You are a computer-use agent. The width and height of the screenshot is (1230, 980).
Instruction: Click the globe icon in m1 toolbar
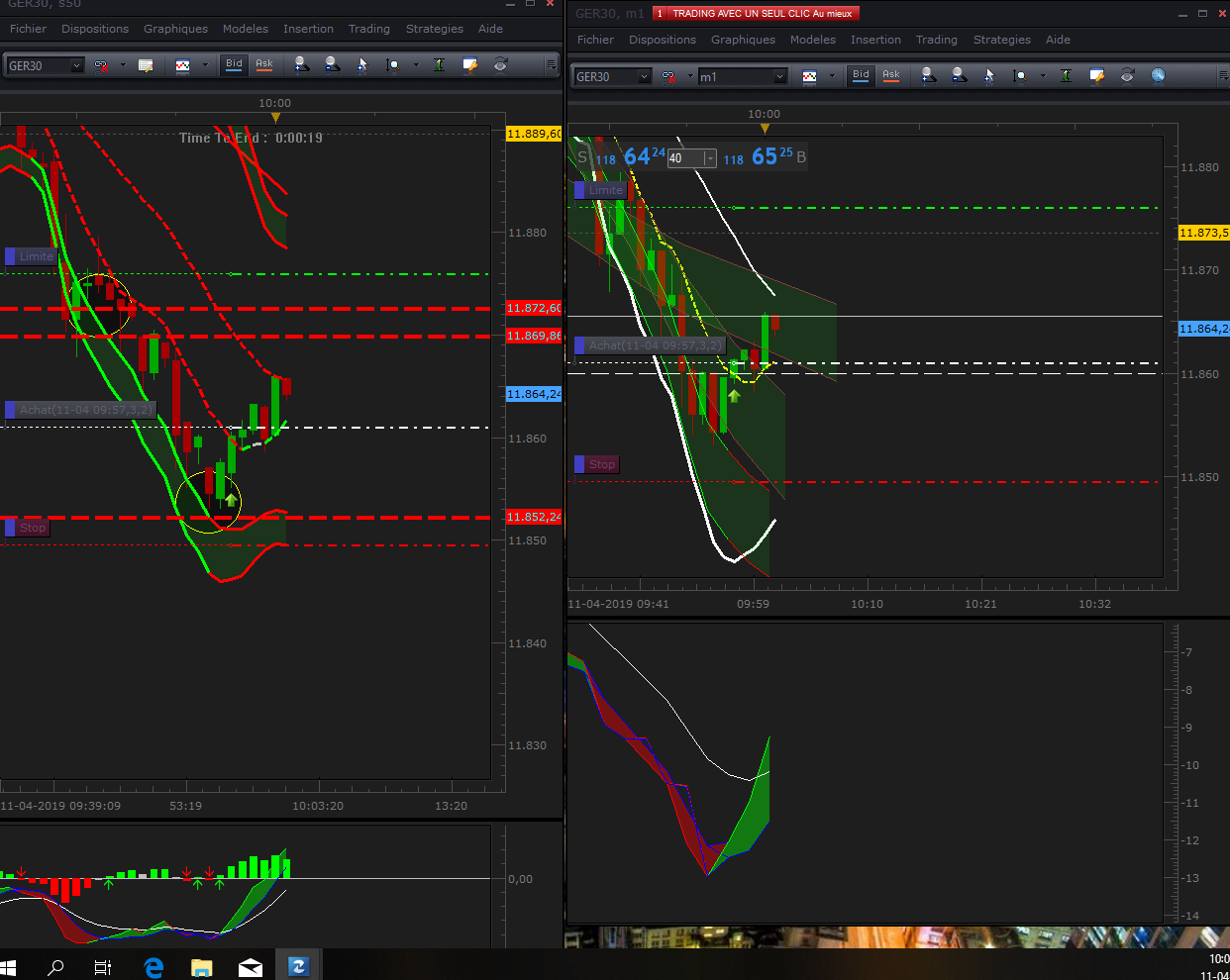click(x=1158, y=76)
